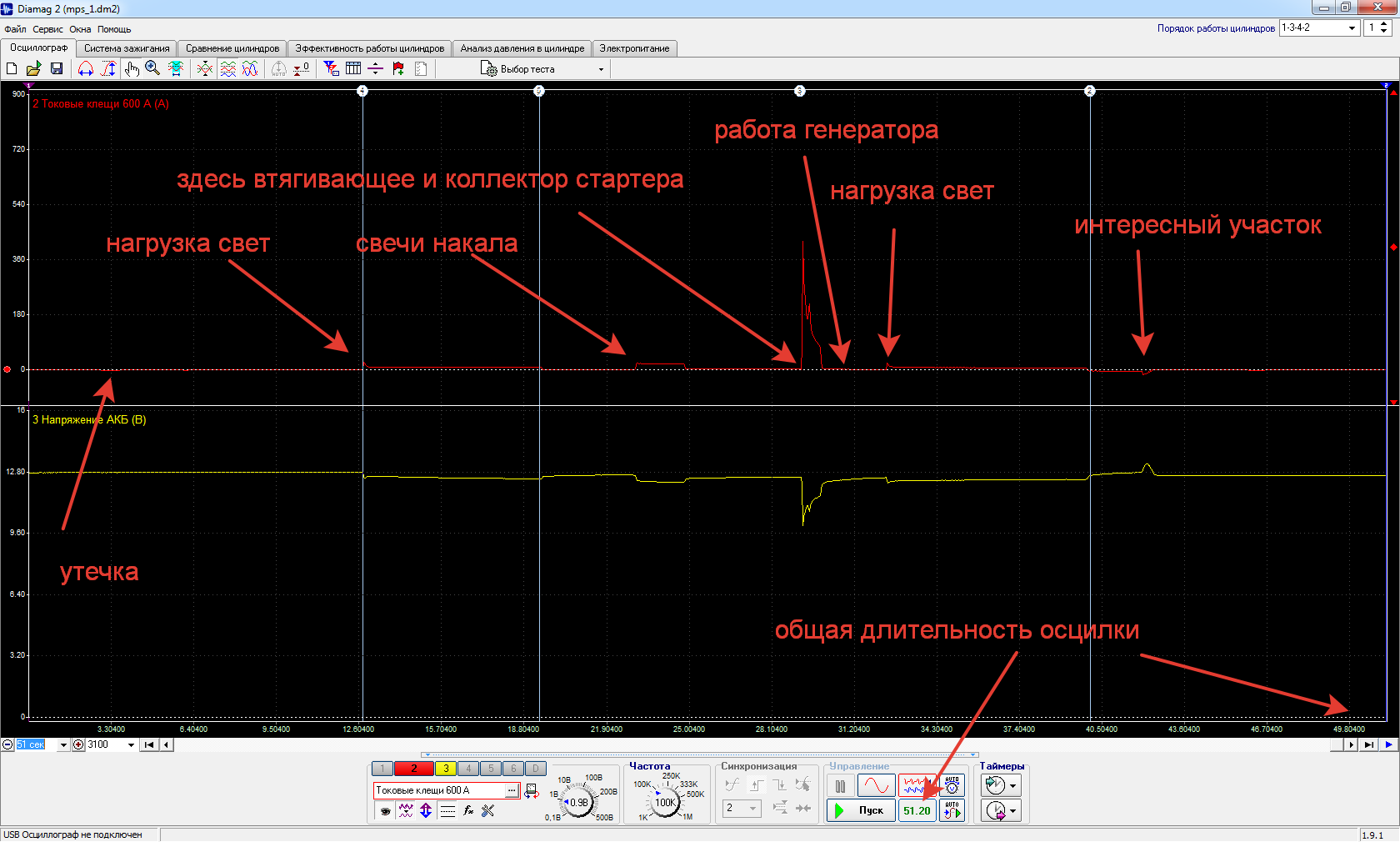1400x842 pixels.
Task: Activate the magnifier zoom tool
Action: [152, 68]
